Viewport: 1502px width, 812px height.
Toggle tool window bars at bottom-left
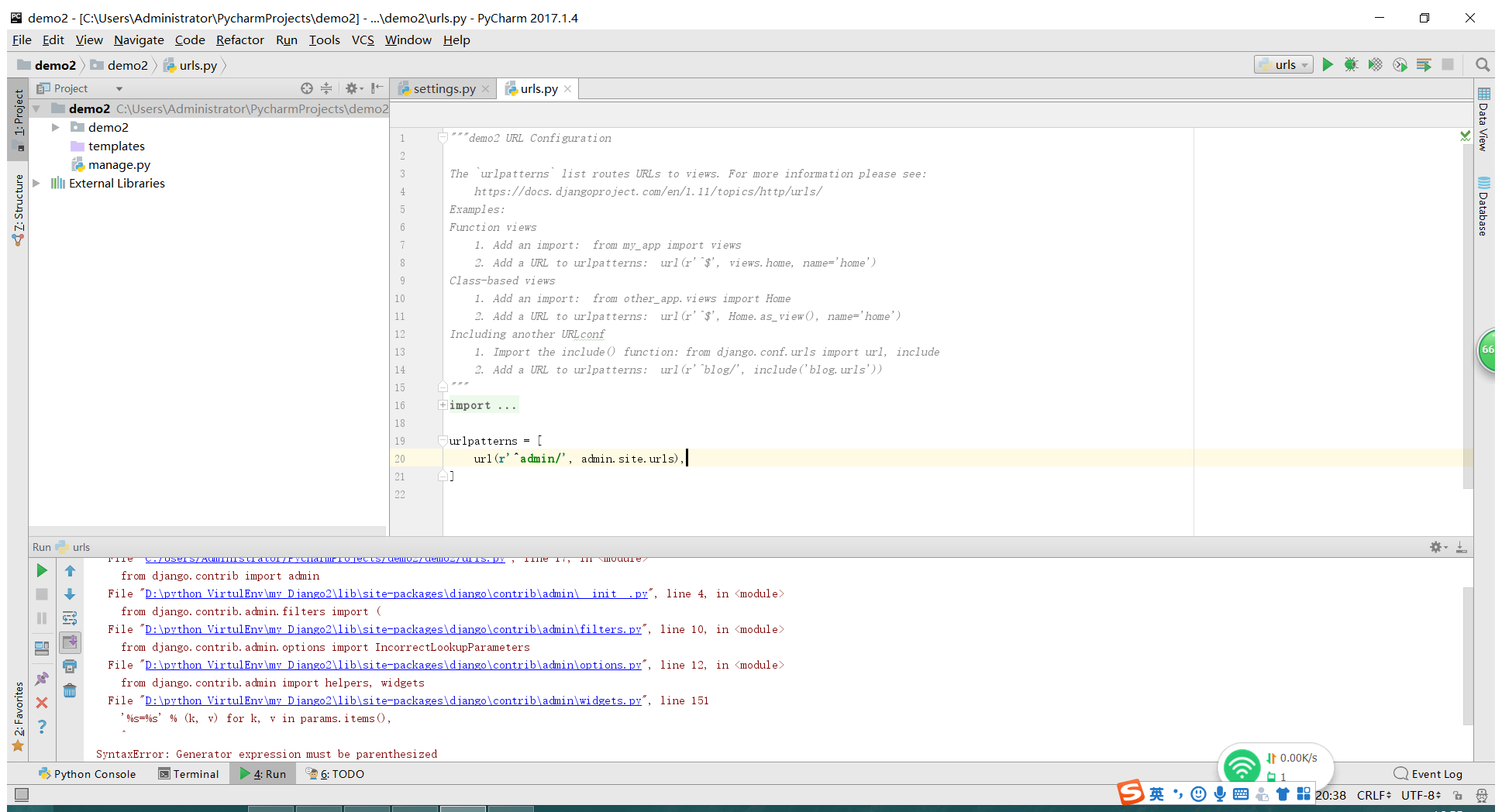pyautogui.click(x=22, y=795)
